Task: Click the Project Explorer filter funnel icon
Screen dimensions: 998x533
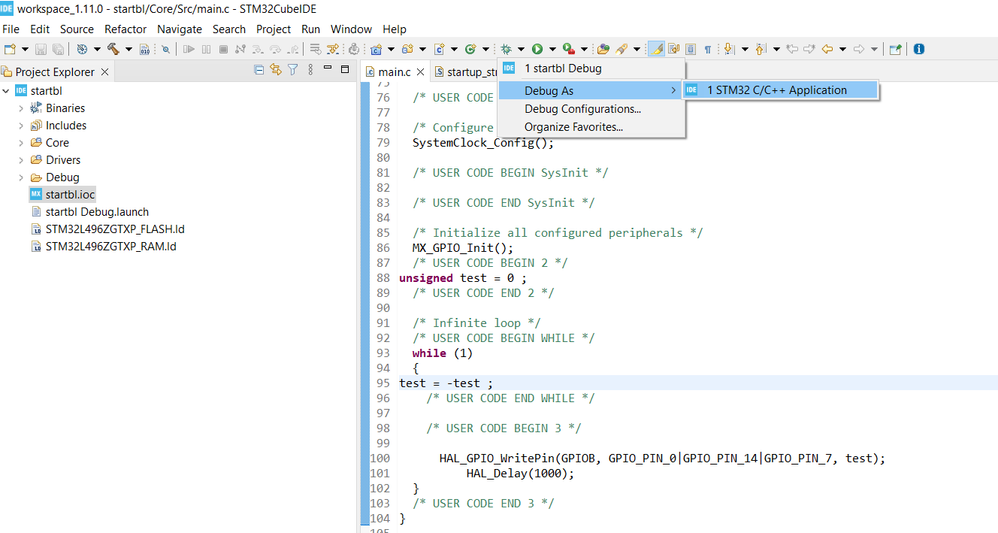Action: point(293,70)
